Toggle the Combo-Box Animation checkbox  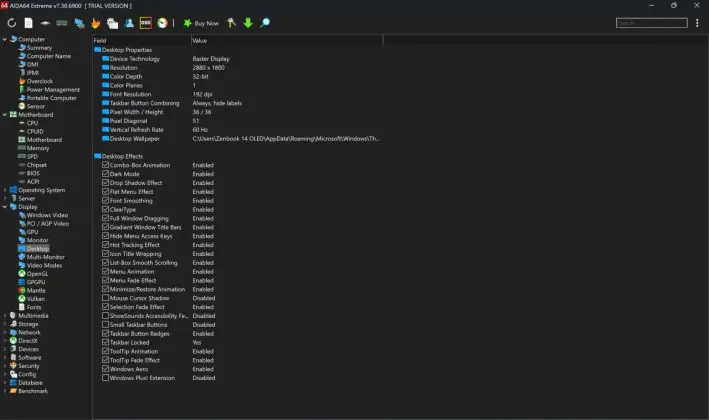pyautogui.click(x=105, y=165)
